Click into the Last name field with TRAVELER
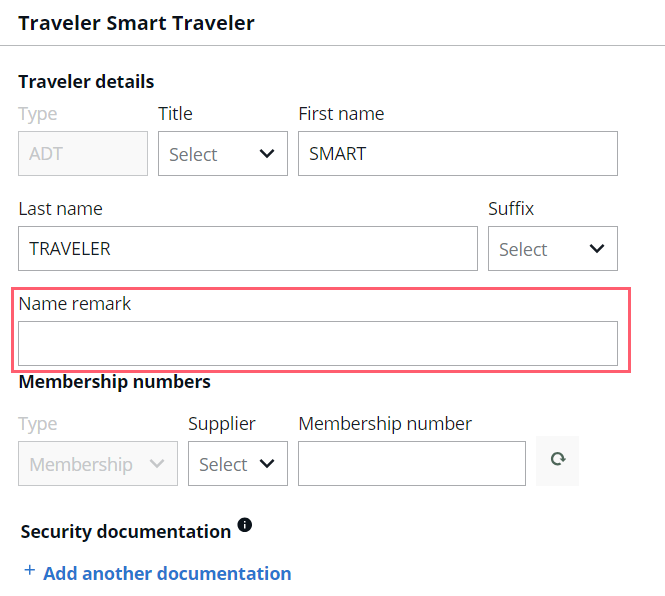Viewport: 665px width, 596px height. pos(248,249)
